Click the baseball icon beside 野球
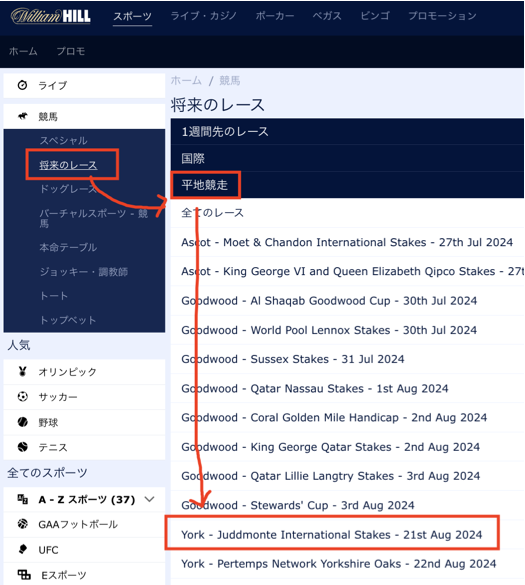This screenshot has height=585, width=525. coord(22,422)
